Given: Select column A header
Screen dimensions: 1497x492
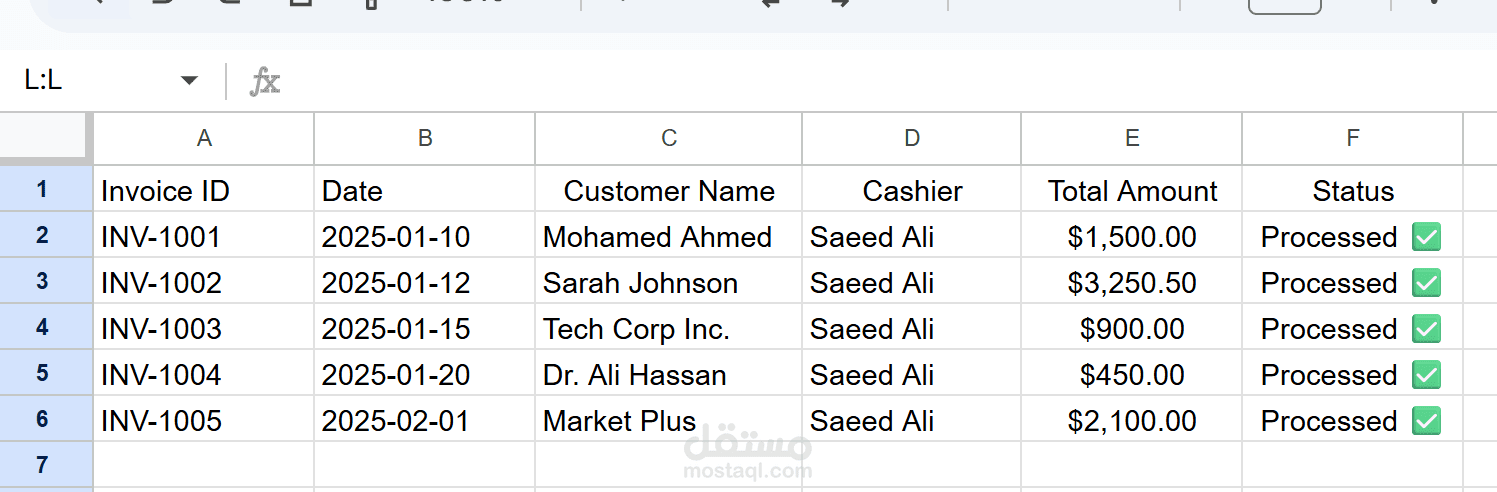Looking at the screenshot, I should 204,139.
